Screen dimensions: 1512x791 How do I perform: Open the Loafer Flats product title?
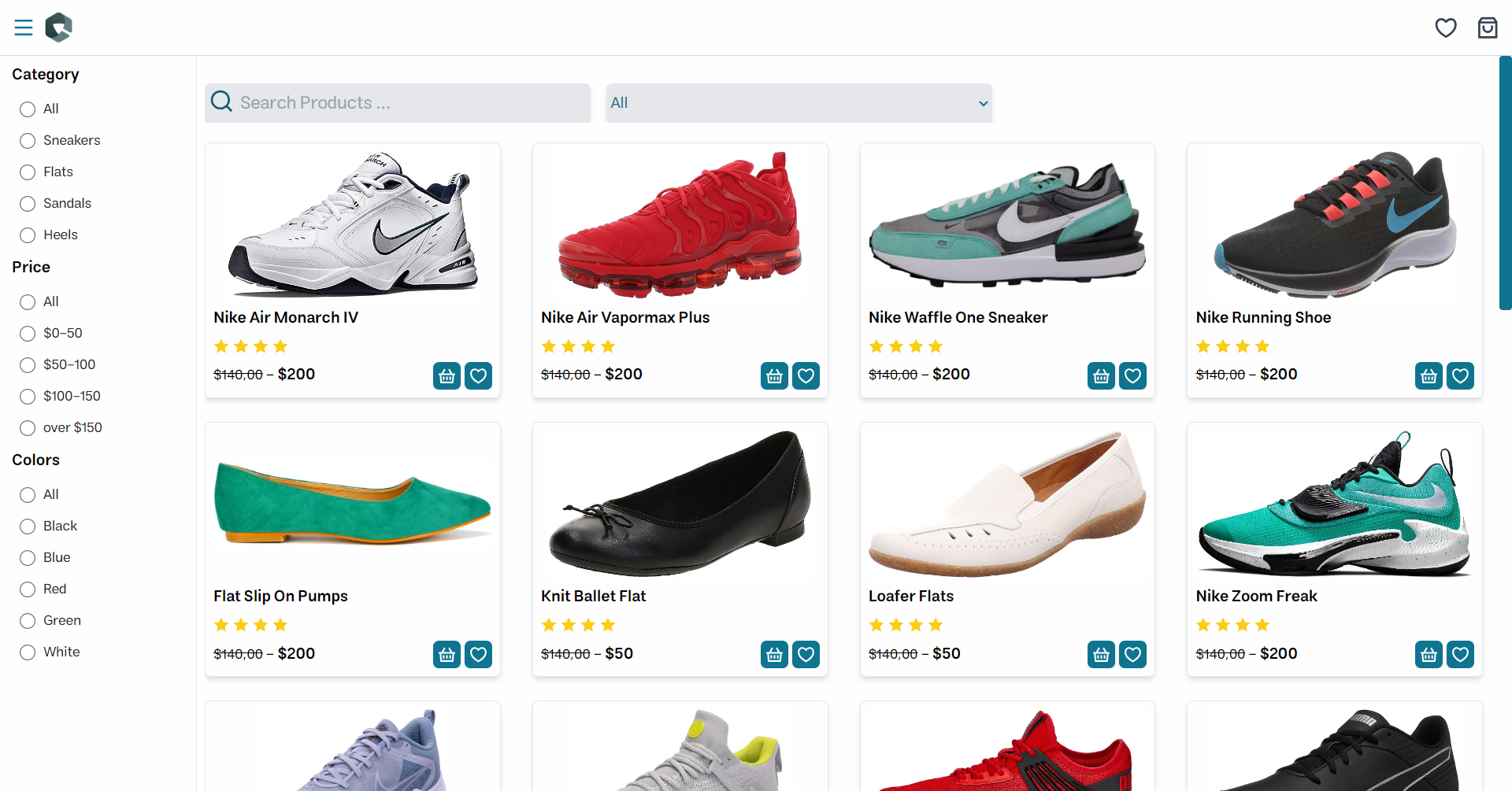pos(910,596)
